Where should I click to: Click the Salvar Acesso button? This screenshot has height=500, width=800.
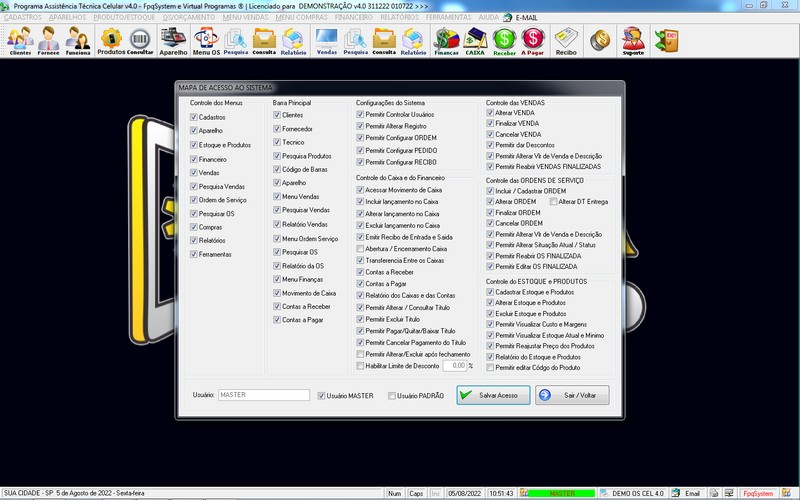point(493,395)
